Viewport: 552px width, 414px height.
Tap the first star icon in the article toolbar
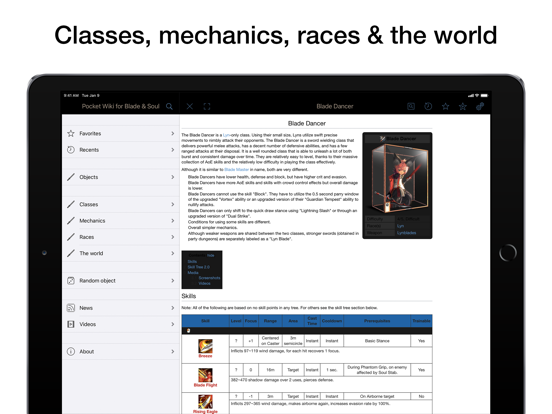(445, 106)
